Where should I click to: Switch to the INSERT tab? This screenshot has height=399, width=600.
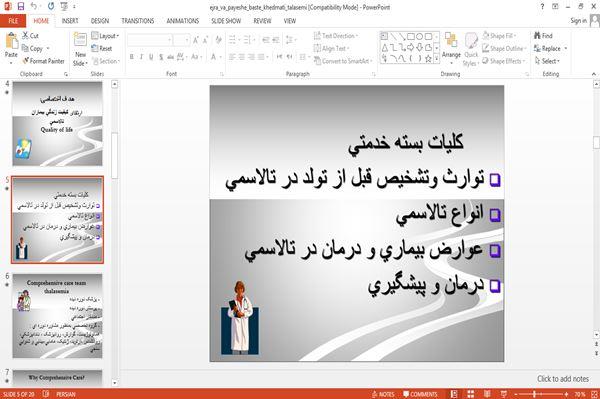point(70,21)
